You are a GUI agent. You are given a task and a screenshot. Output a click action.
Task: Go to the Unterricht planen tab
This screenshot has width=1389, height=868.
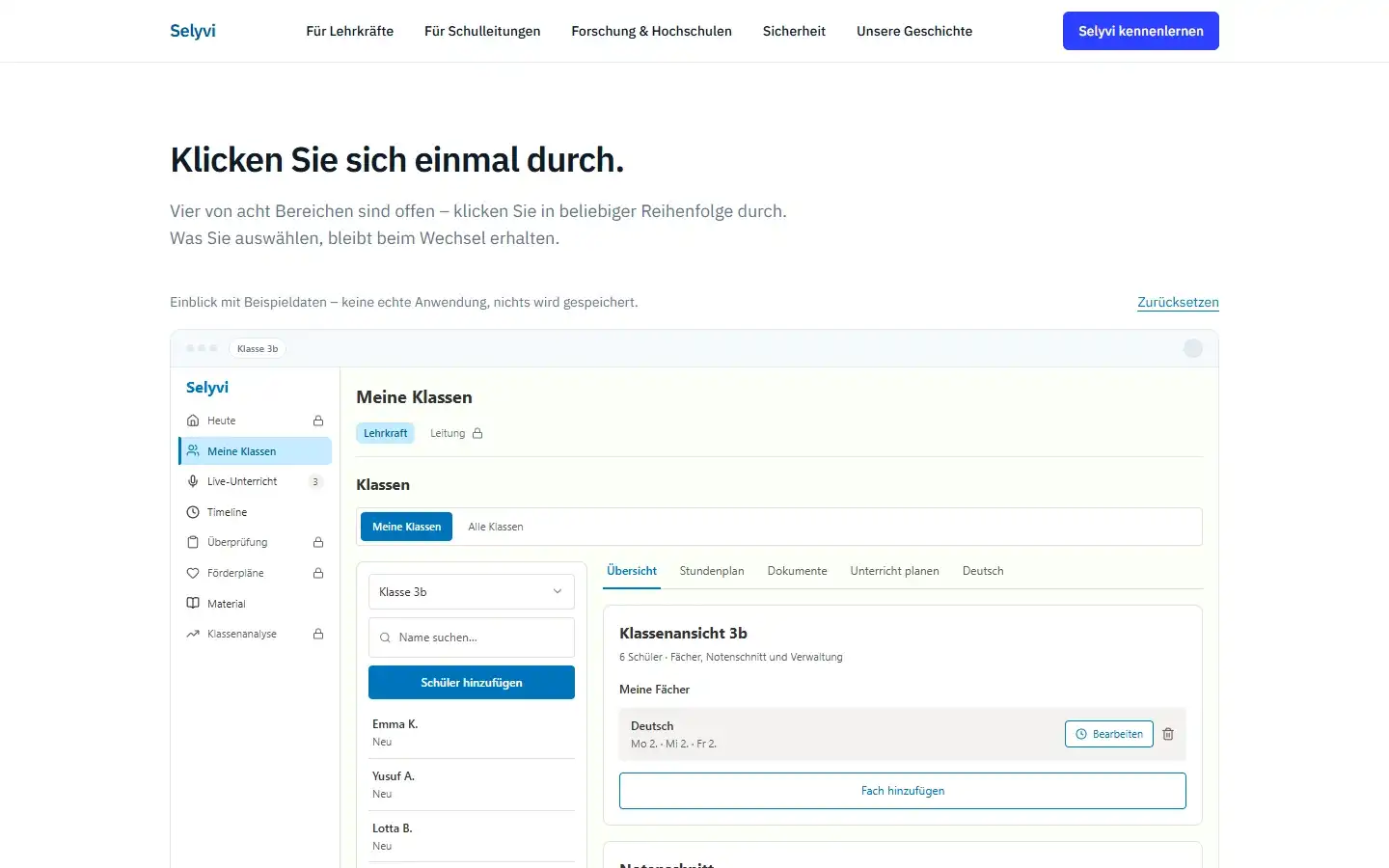click(894, 571)
